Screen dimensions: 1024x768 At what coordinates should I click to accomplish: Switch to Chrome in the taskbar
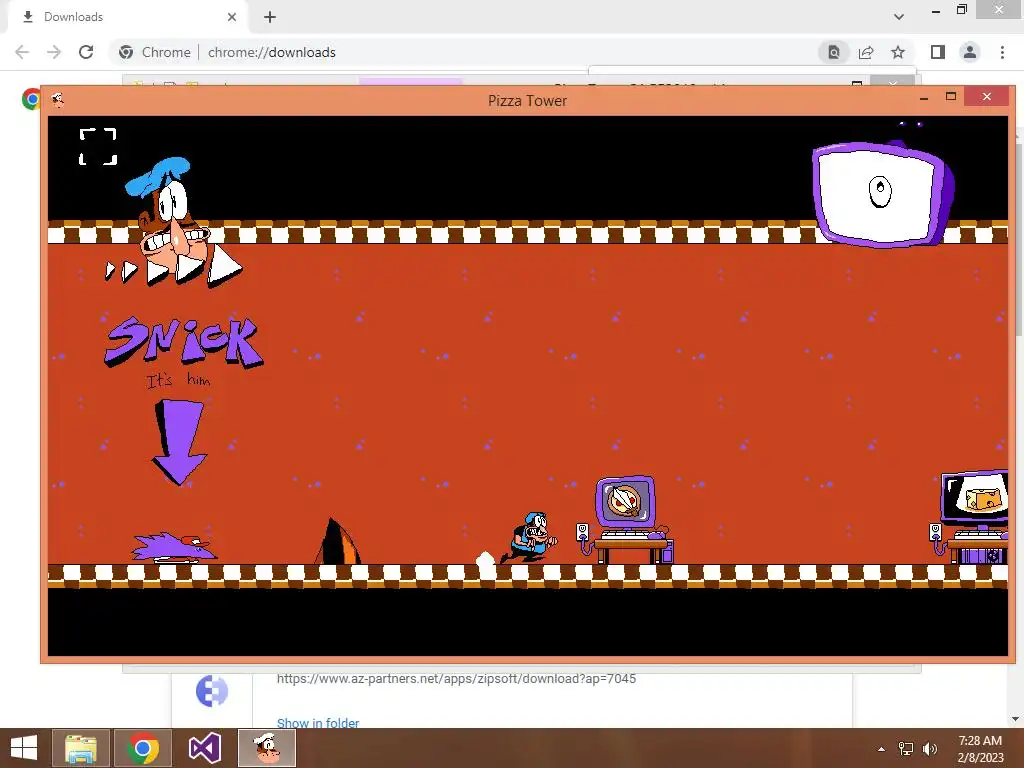pyautogui.click(x=142, y=748)
